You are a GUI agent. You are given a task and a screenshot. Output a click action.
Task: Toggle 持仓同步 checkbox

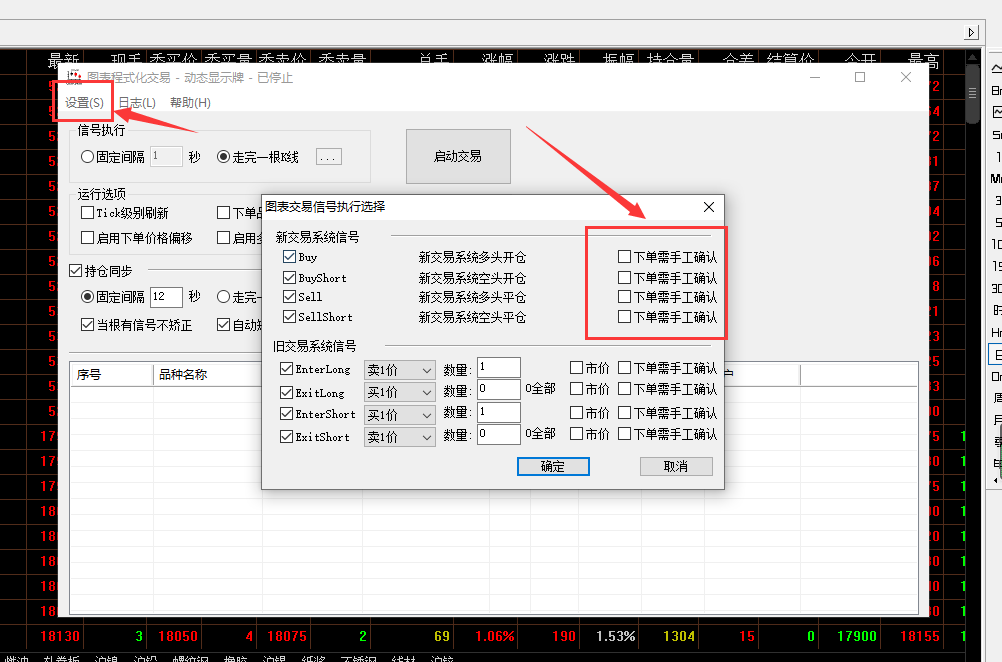(x=75, y=271)
